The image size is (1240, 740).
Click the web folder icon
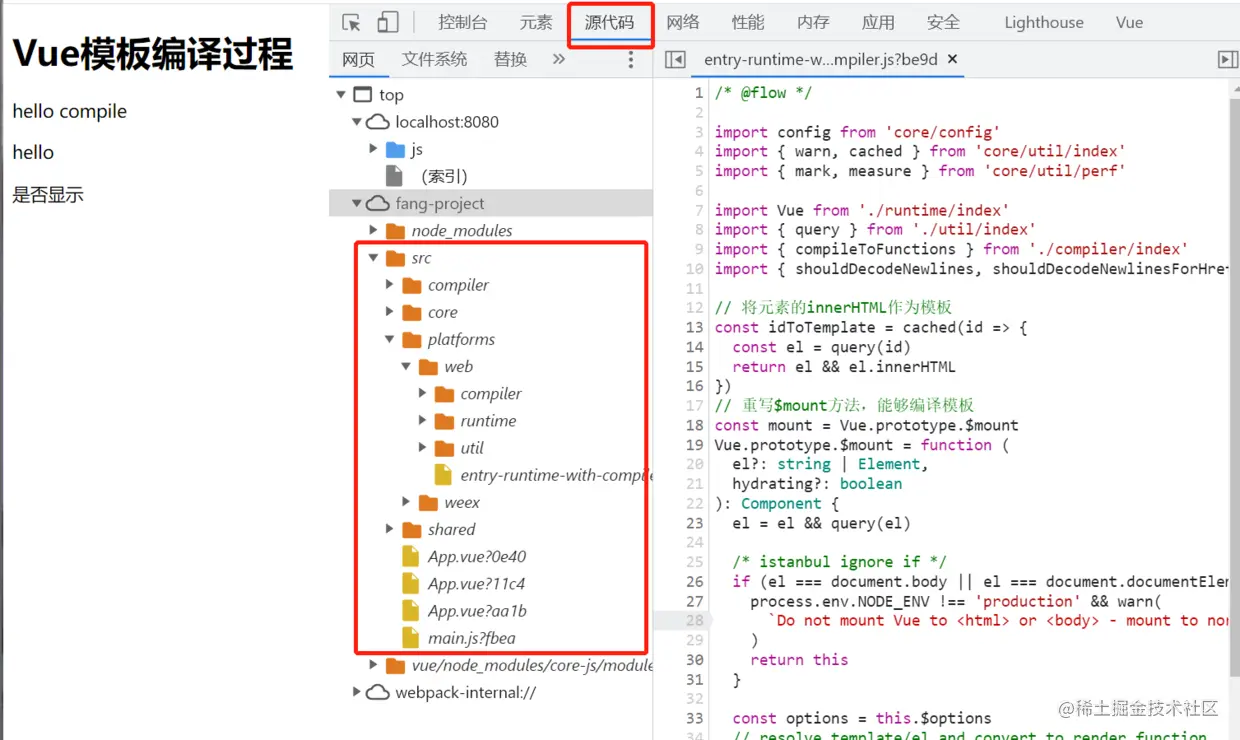pyautogui.click(x=428, y=366)
